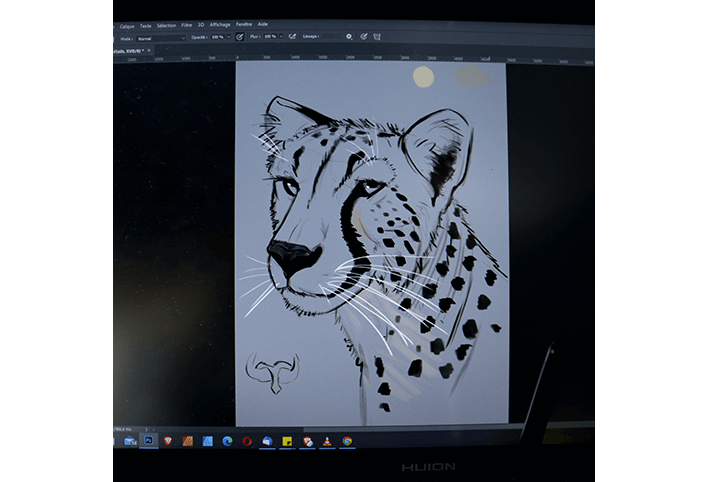
Task: Open Photoshop from the taskbar
Action: pos(148,440)
